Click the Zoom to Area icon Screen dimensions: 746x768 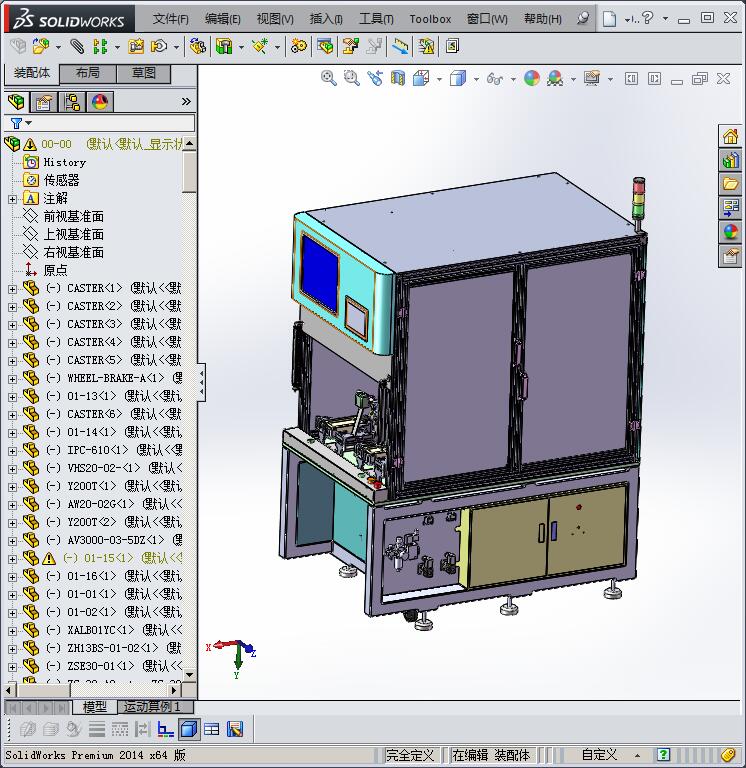point(351,78)
